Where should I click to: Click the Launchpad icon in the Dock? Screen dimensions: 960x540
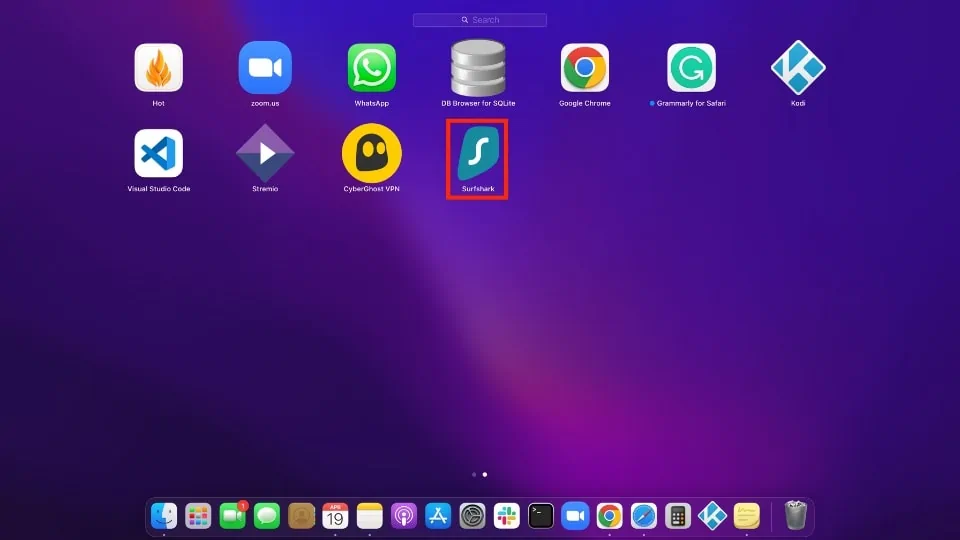(198, 516)
